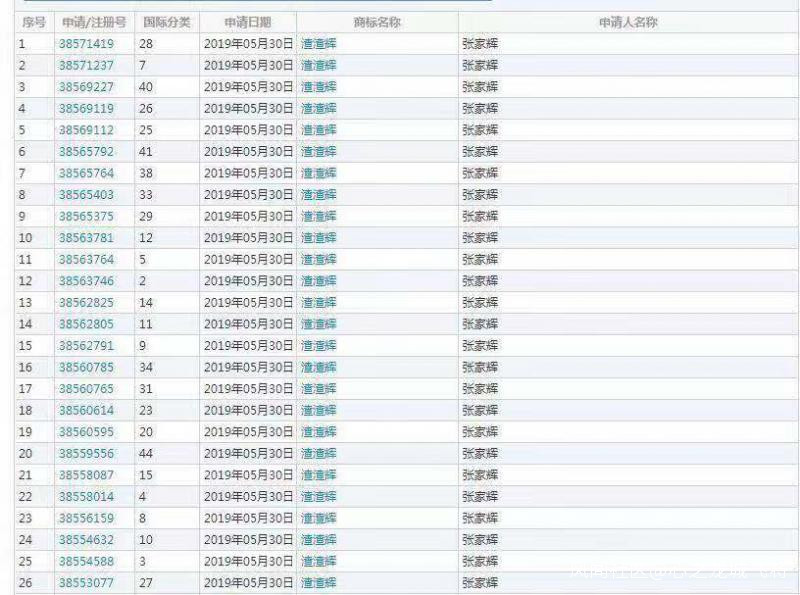This screenshot has height=595, width=800.
Task: Select the date 2019年05月30日 in row 12
Action: [248, 281]
